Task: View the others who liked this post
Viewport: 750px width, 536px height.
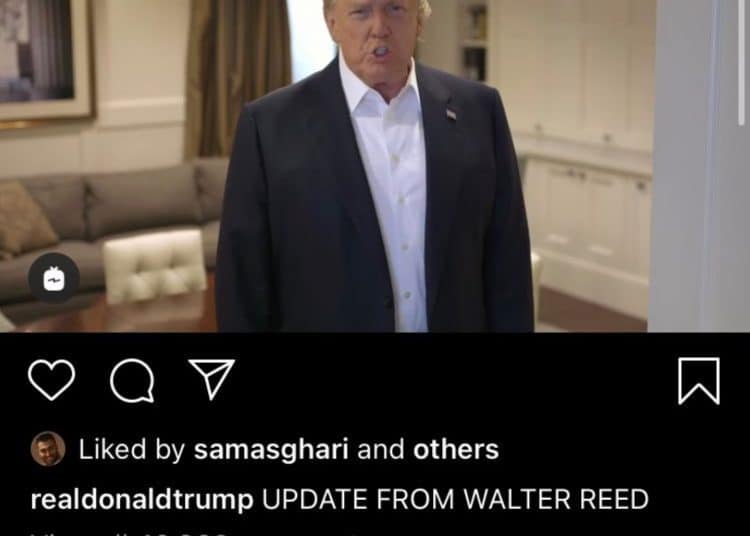Action: tap(456, 449)
